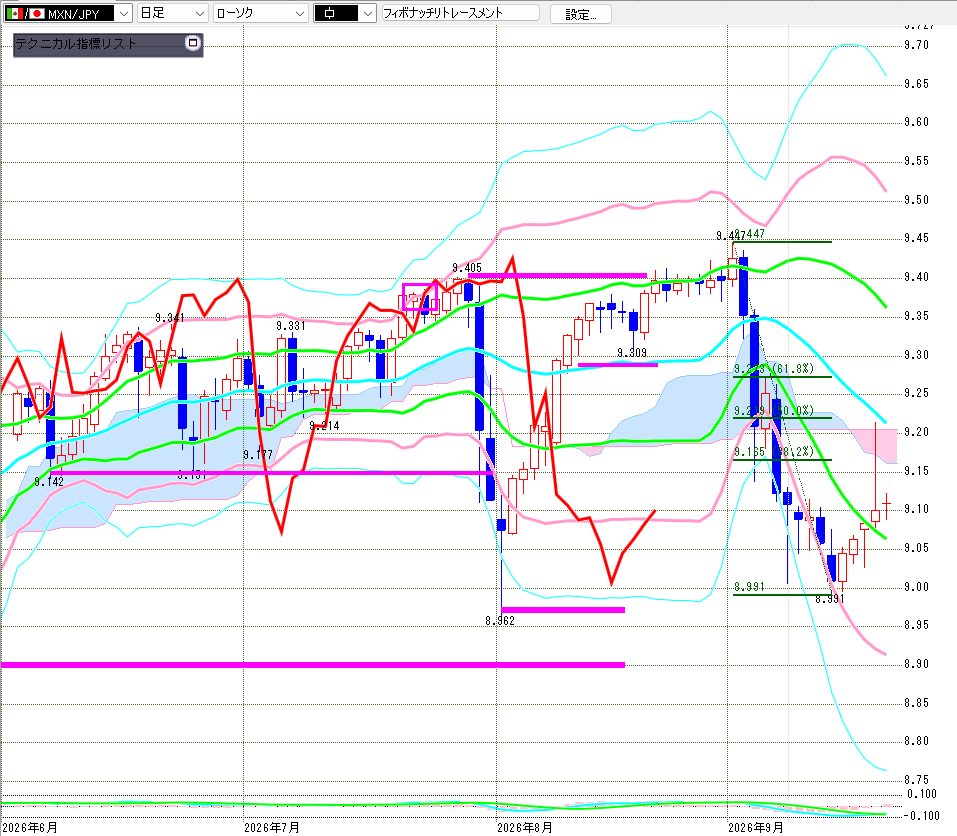Expand the テクニカル指標リスト panel with its square icon
This screenshot has width=957, height=836.
pyautogui.click(x=193, y=43)
